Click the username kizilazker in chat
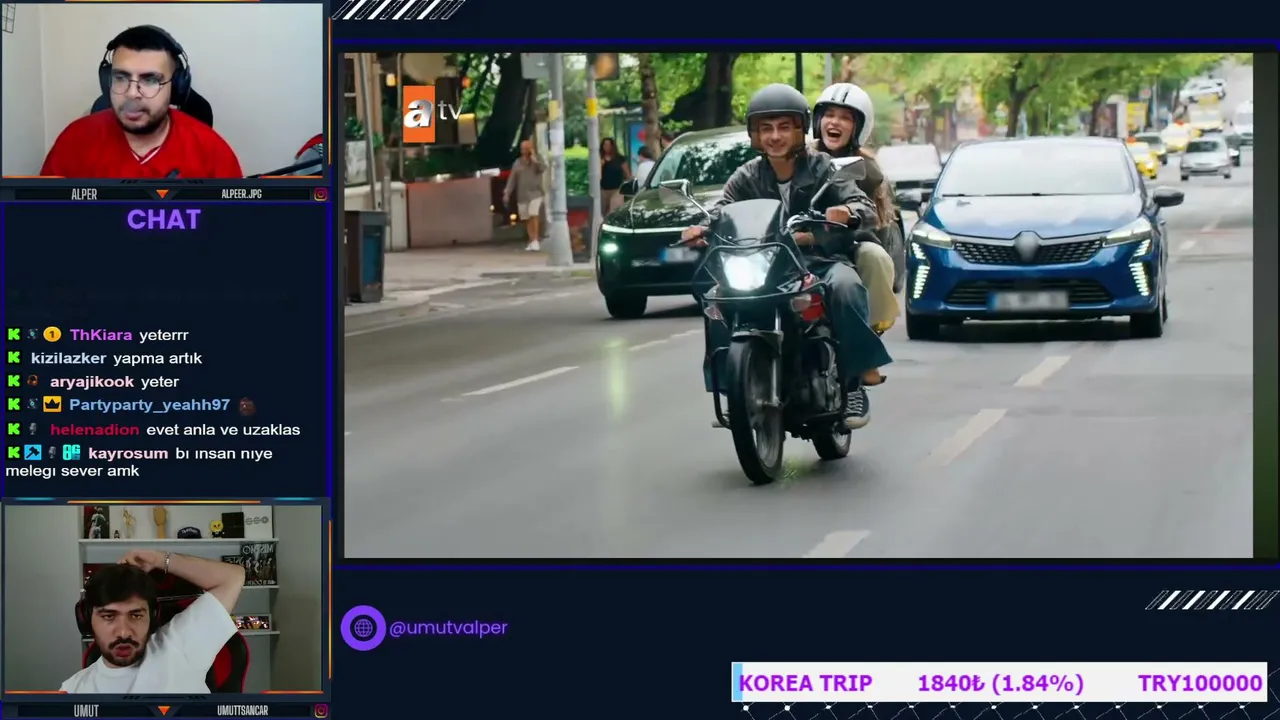Image resolution: width=1280 pixels, height=720 pixels. pos(68,358)
